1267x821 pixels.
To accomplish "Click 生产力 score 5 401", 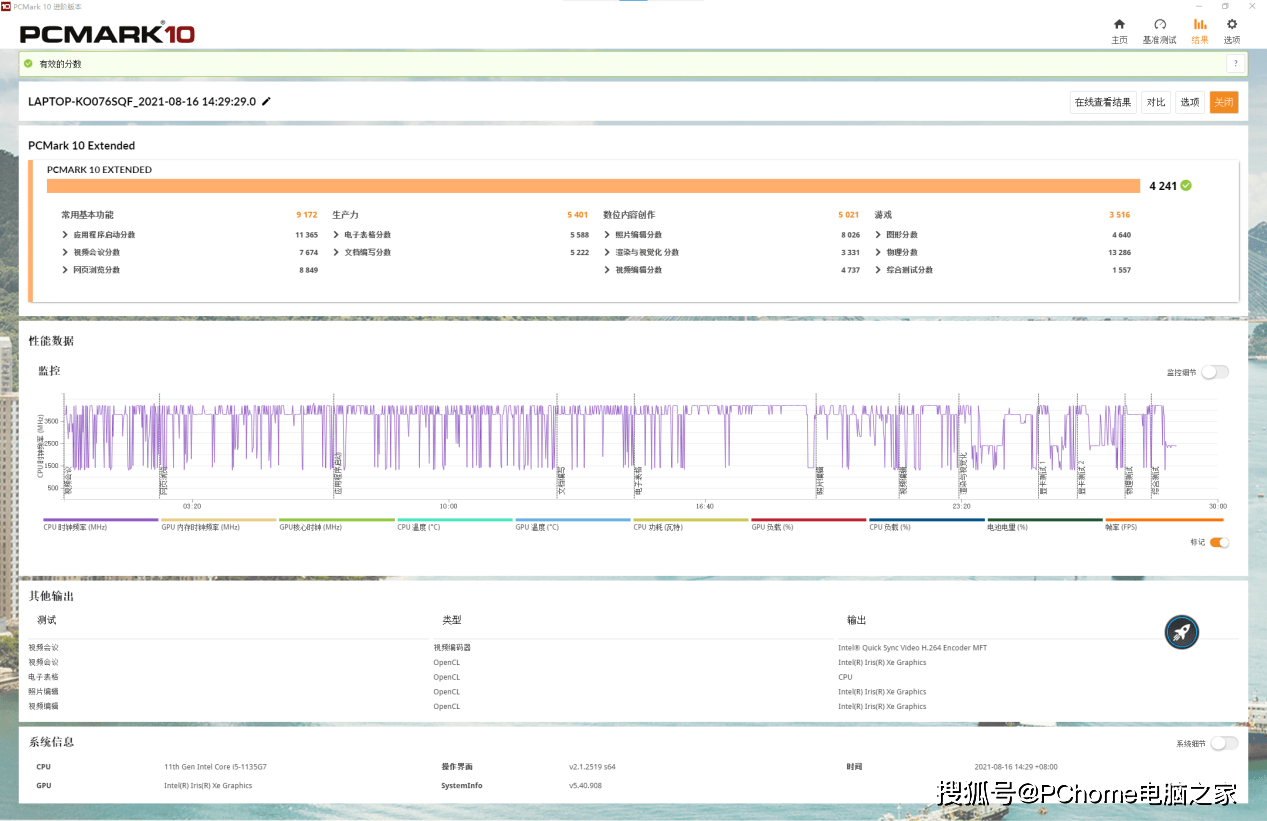I will tap(577, 215).
